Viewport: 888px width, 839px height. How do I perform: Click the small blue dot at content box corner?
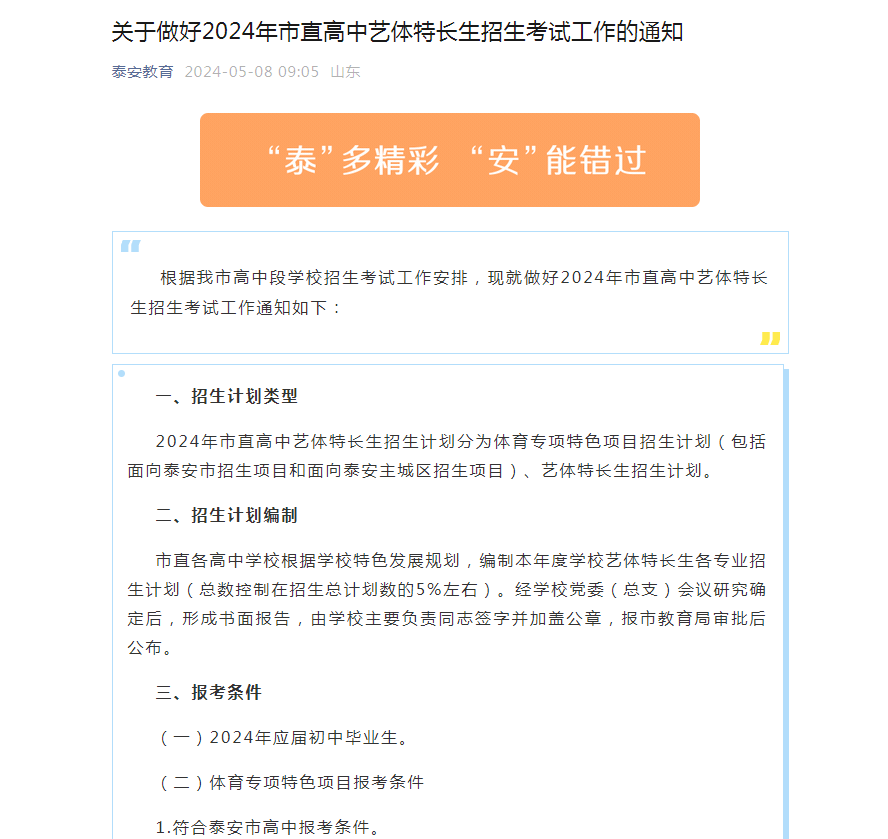click(x=121, y=373)
